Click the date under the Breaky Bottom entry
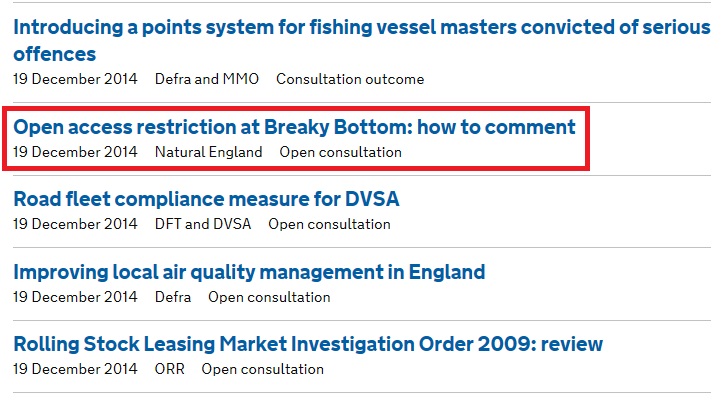 (x=75, y=152)
